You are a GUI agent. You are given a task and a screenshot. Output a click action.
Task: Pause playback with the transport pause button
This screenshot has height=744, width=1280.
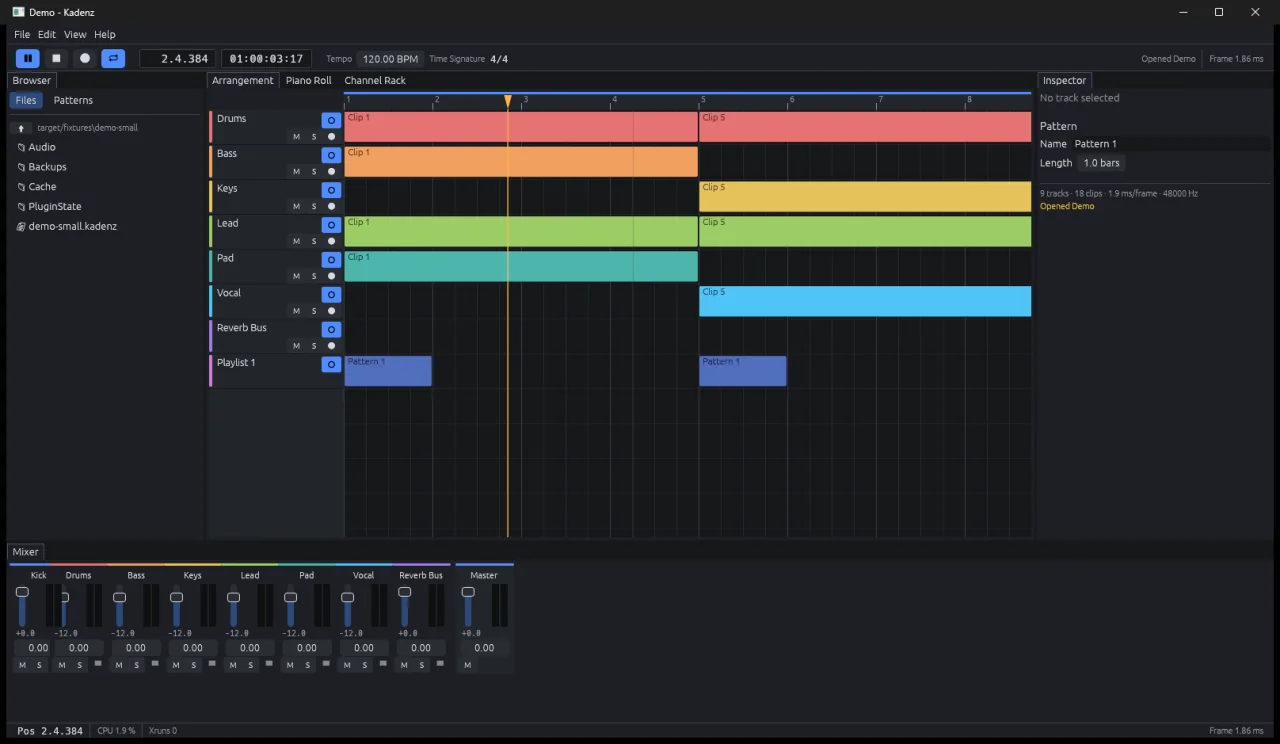click(x=27, y=59)
